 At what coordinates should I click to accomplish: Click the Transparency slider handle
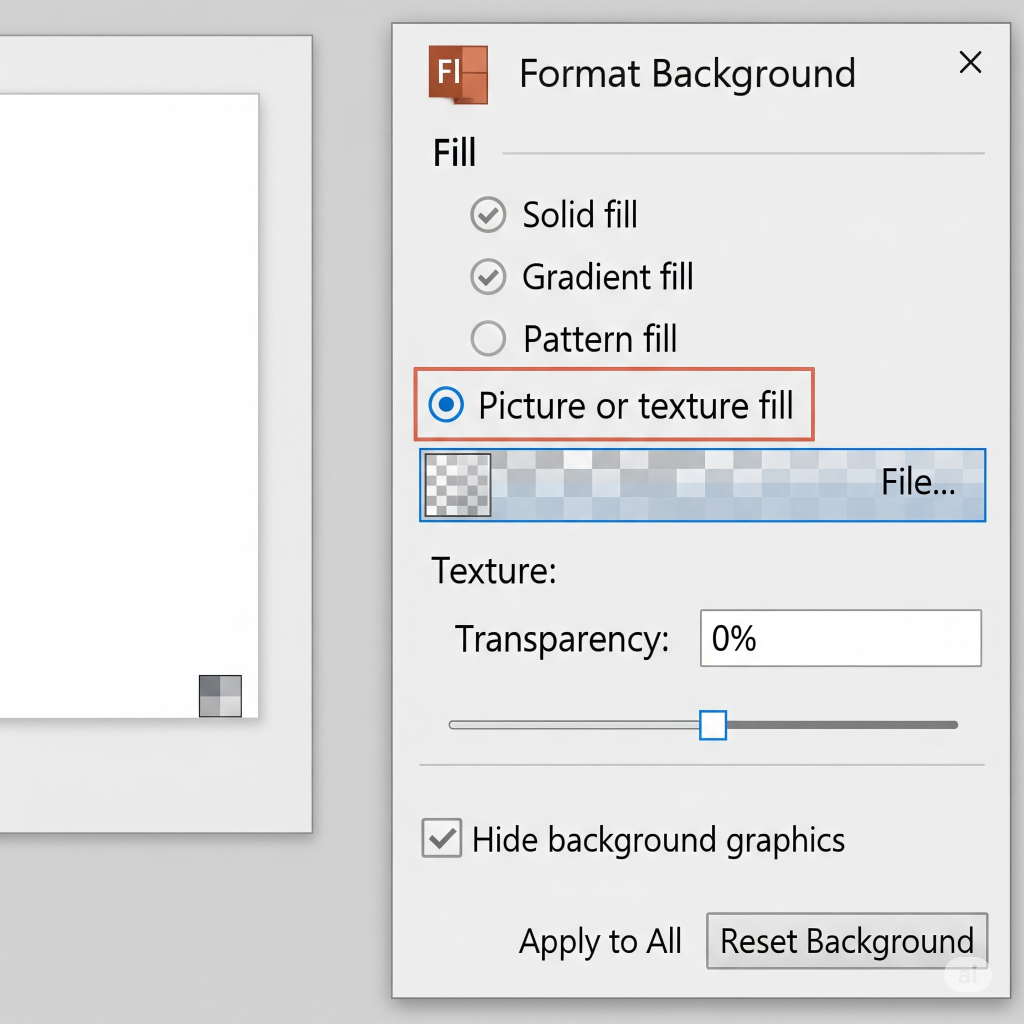[x=712, y=725]
